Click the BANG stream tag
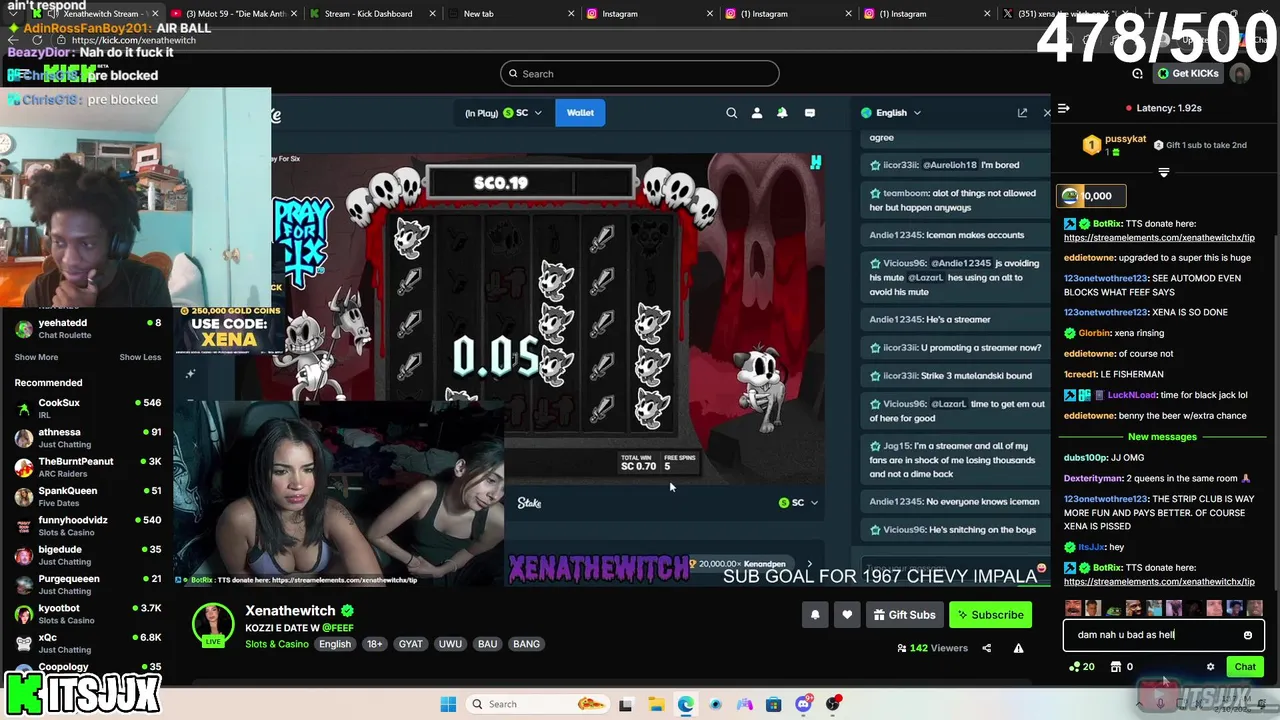Screen dimensions: 1280x720 pyautogui.click(x=526, y=644)
